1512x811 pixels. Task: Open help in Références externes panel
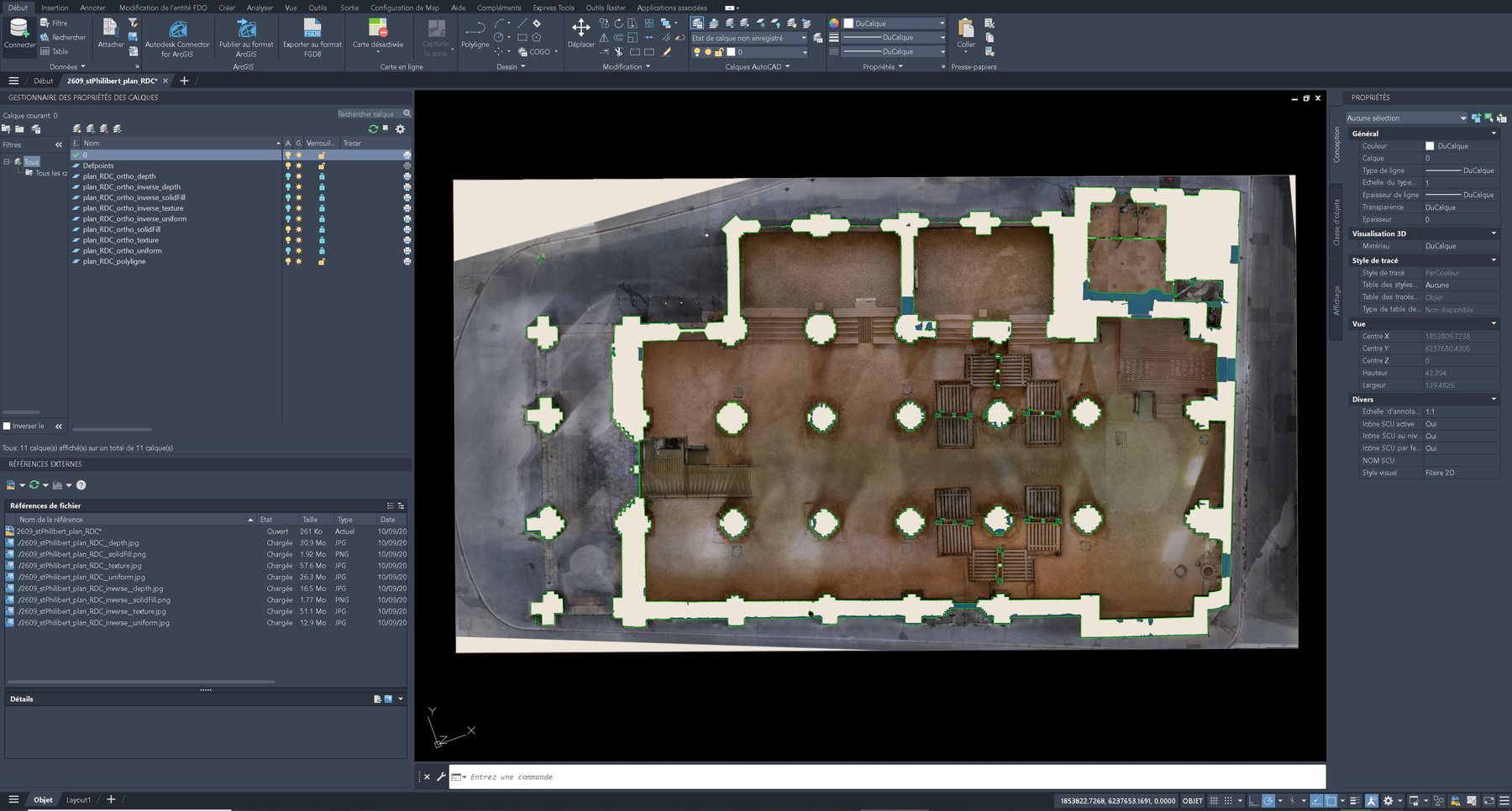(81, 484)
